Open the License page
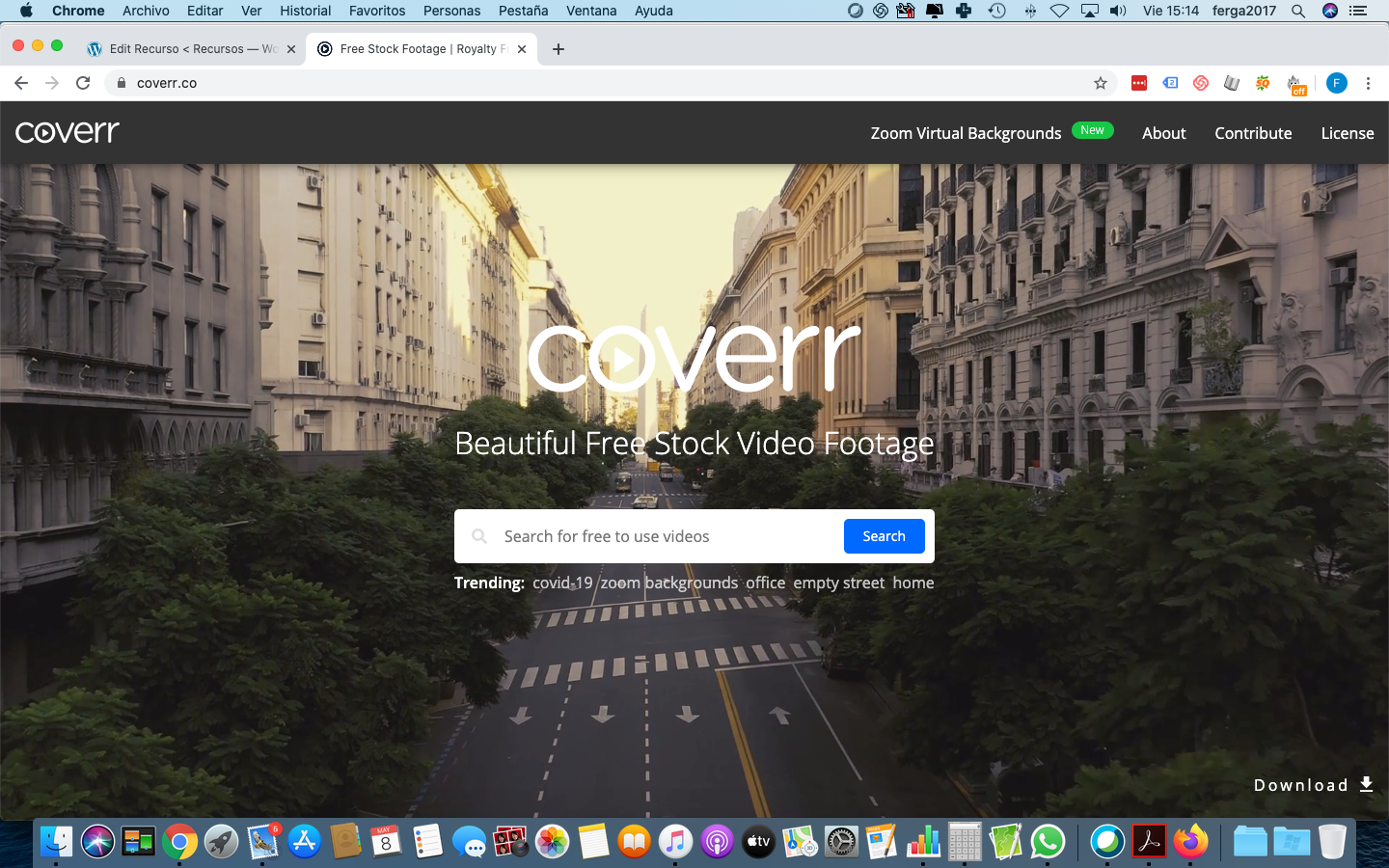Viewport: 1389px width, 868px height. click(1347, 133)
